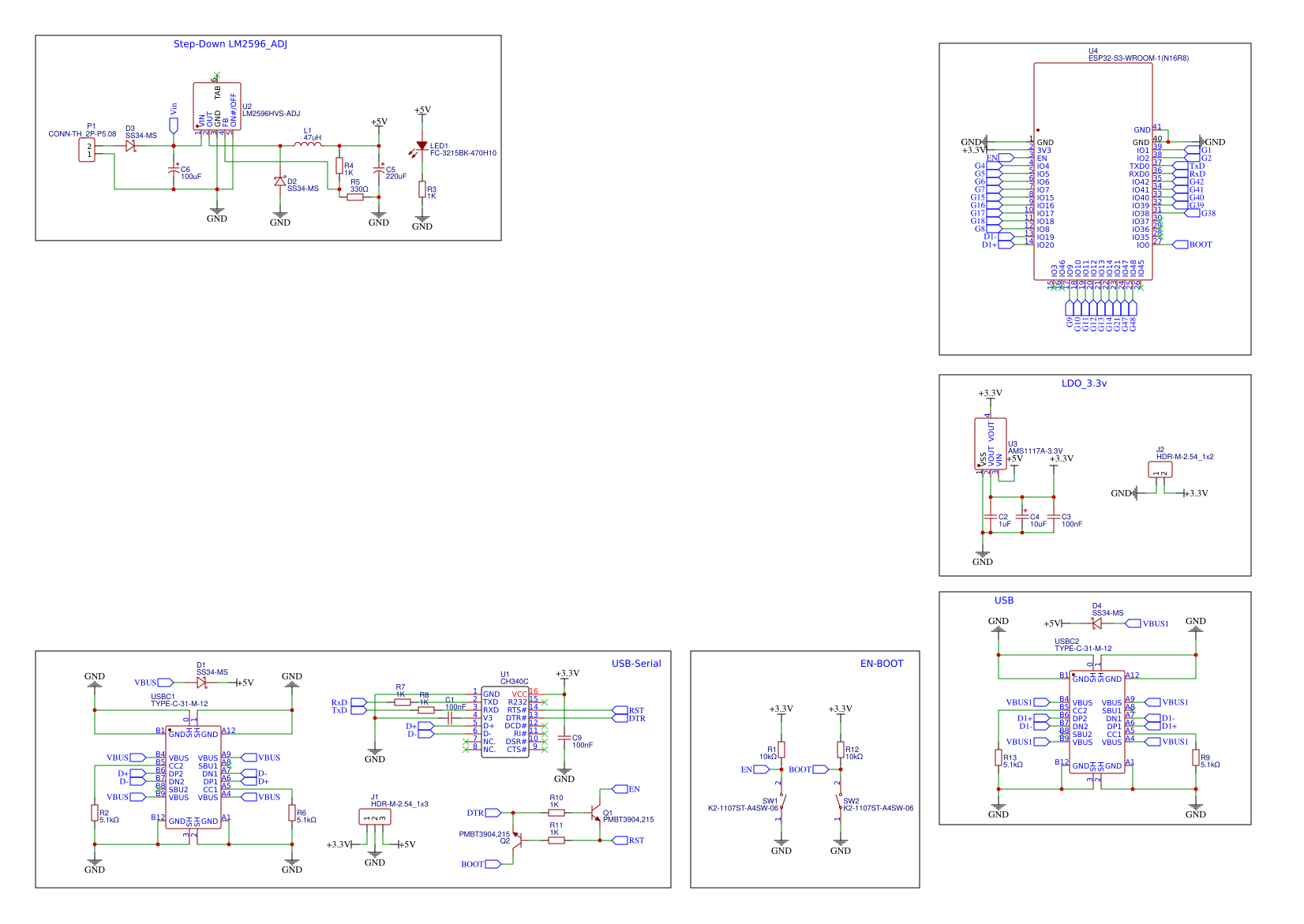Click capacitor C3 100nF
This screenshot has height=924, width=1304.
[1054, 517]
